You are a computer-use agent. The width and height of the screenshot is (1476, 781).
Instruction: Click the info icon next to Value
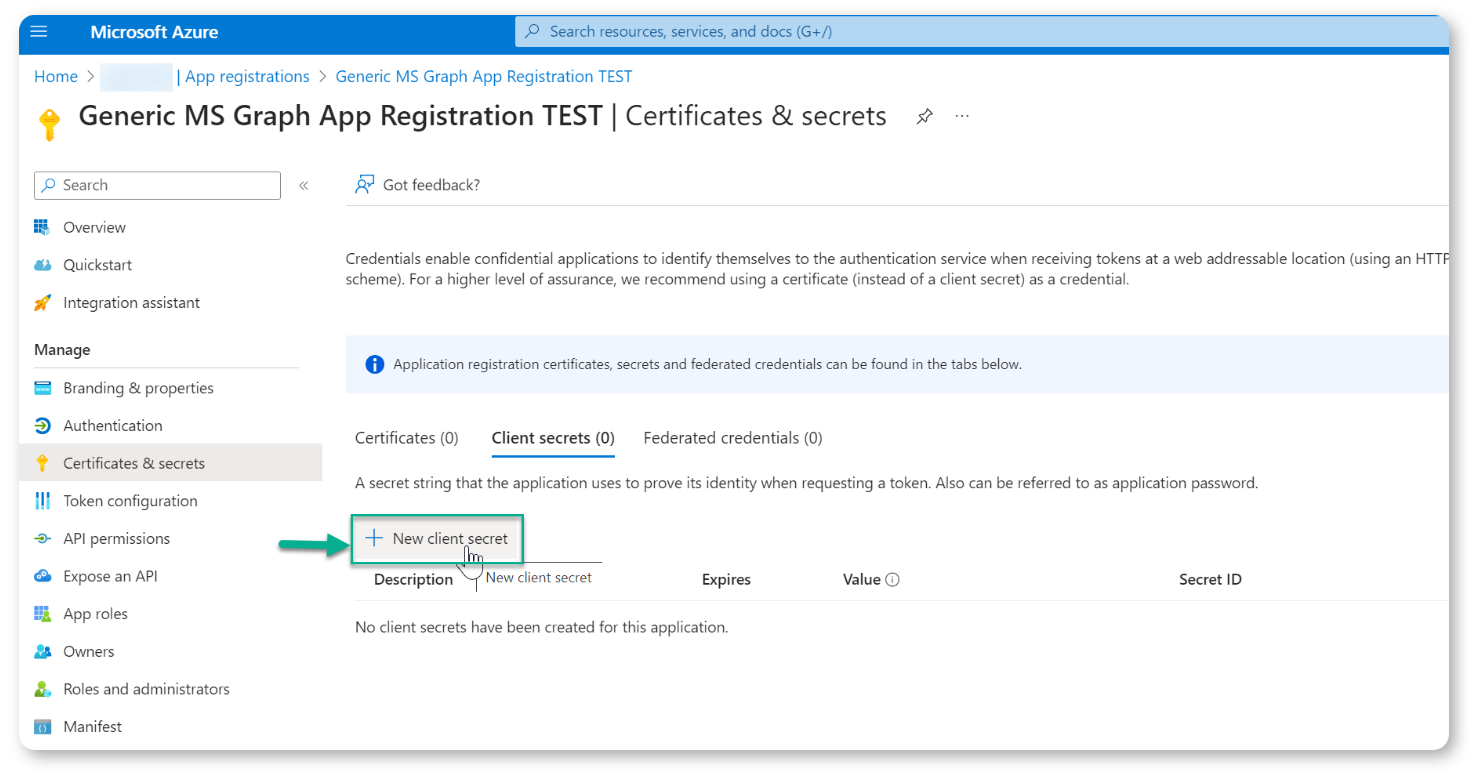click(x=893, y=580)
